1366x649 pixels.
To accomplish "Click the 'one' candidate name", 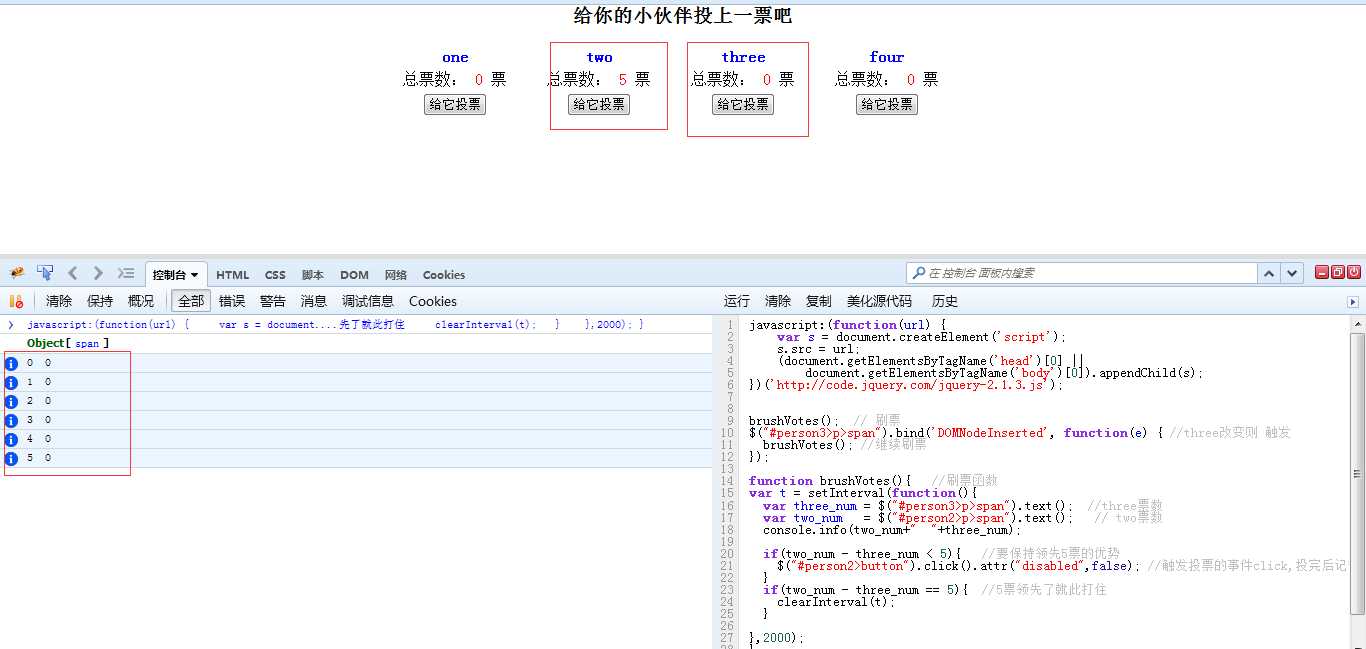I will click(455, 58).
